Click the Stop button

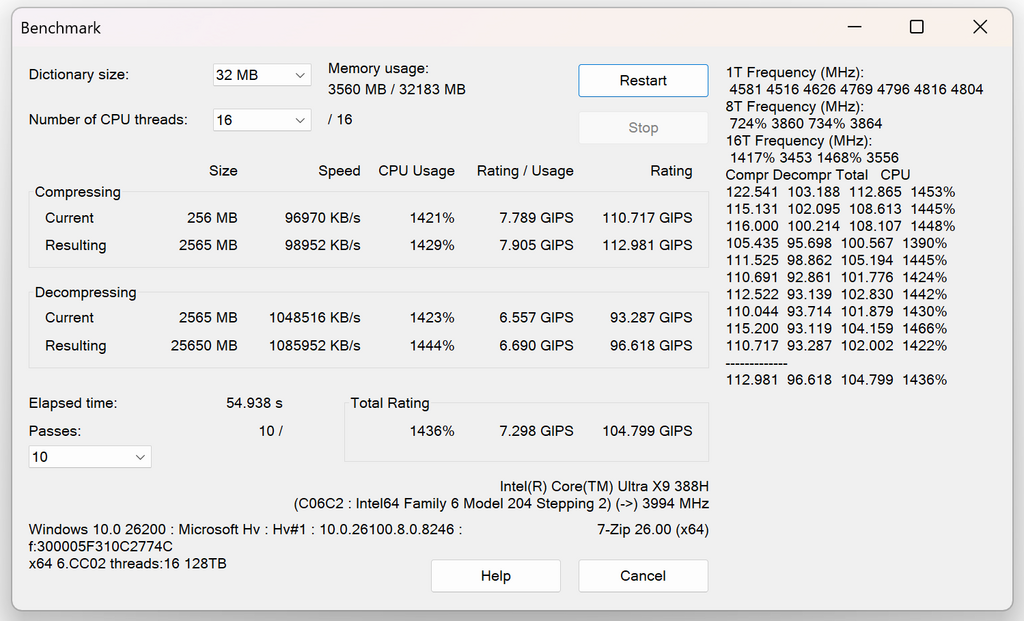point(643,127)
